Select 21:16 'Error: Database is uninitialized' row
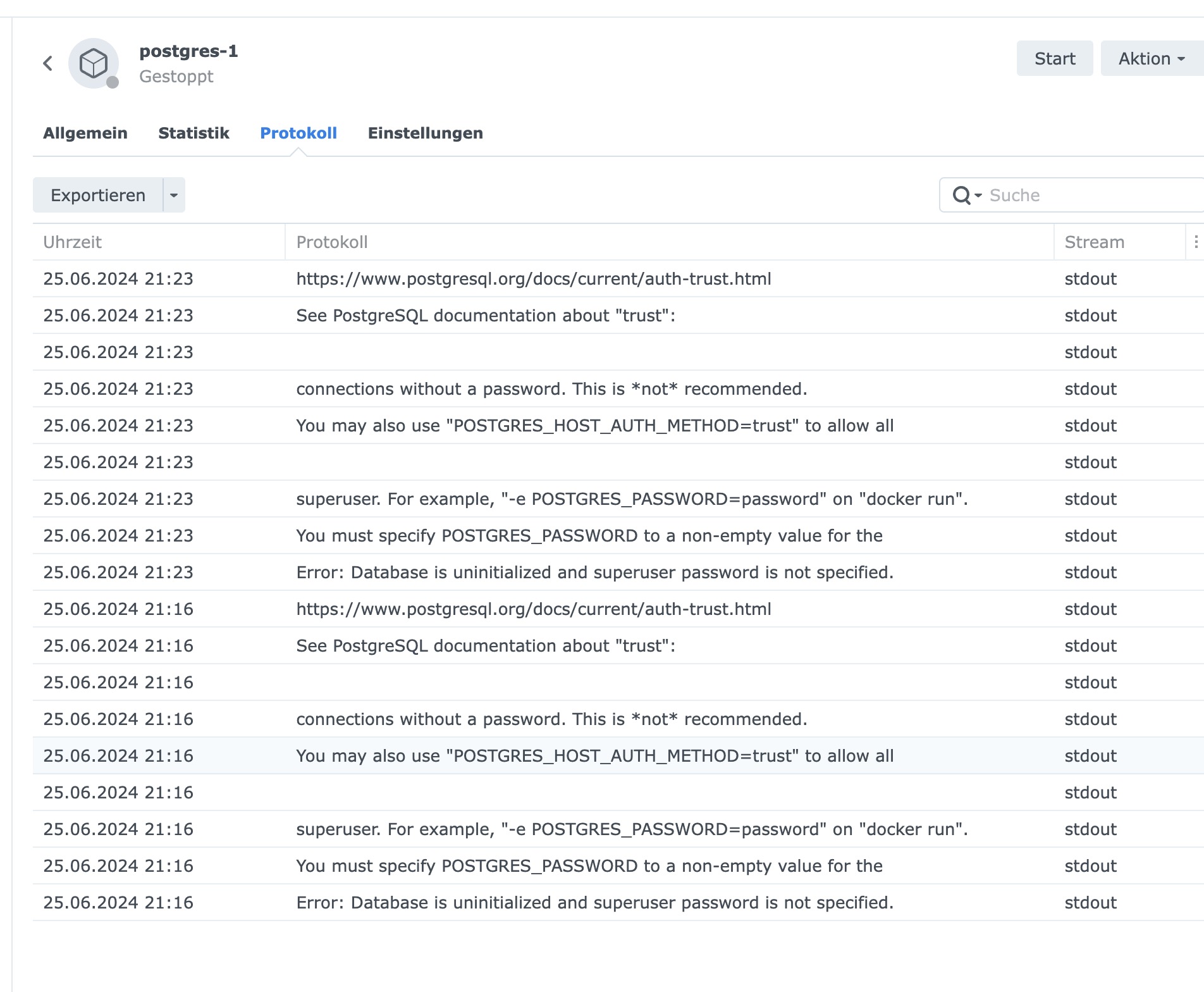 pos(618,903)
